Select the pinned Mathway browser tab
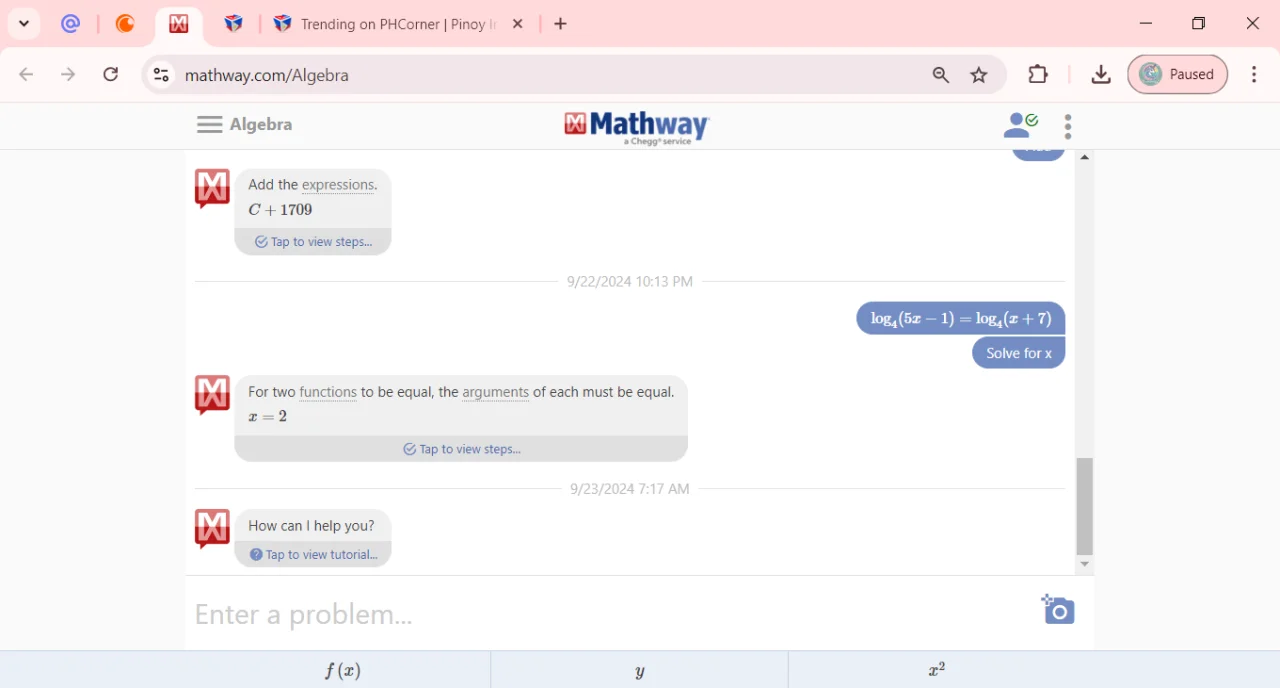Image resolution: width=1280 pixels, height=688 pixels. 179,24
